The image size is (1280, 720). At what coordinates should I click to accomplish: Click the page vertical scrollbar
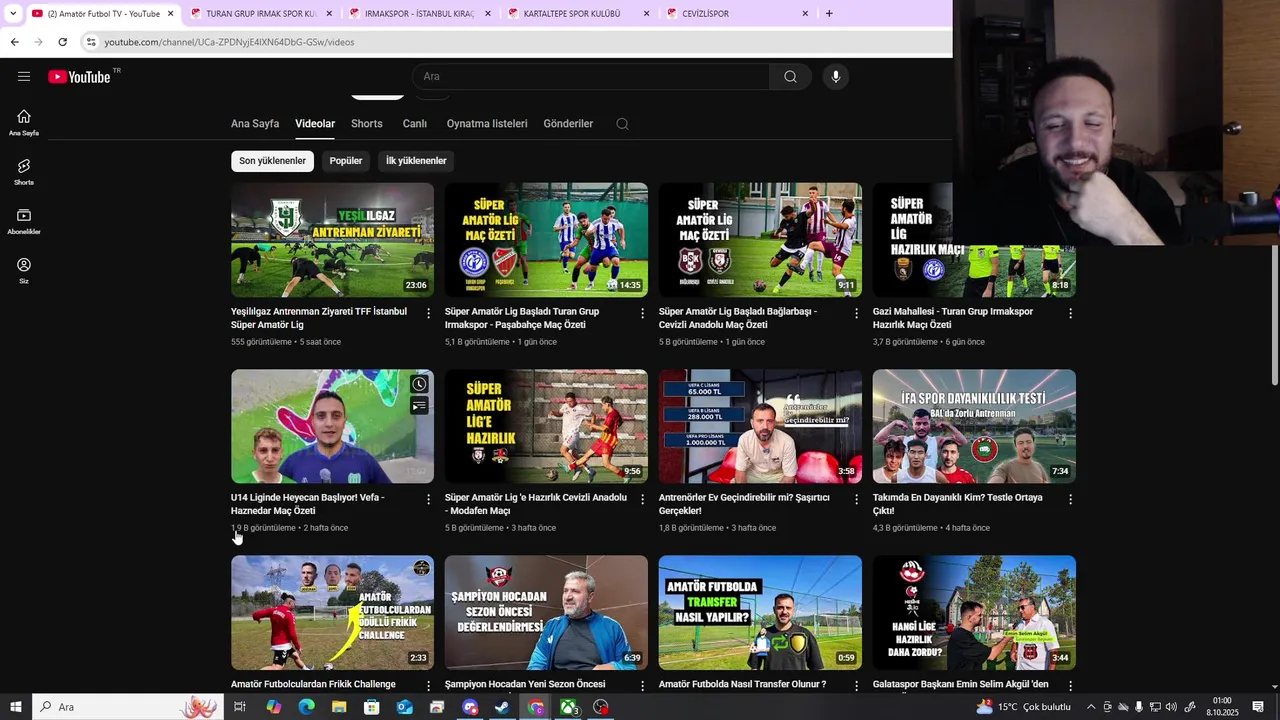click(x=1274, y=315)
